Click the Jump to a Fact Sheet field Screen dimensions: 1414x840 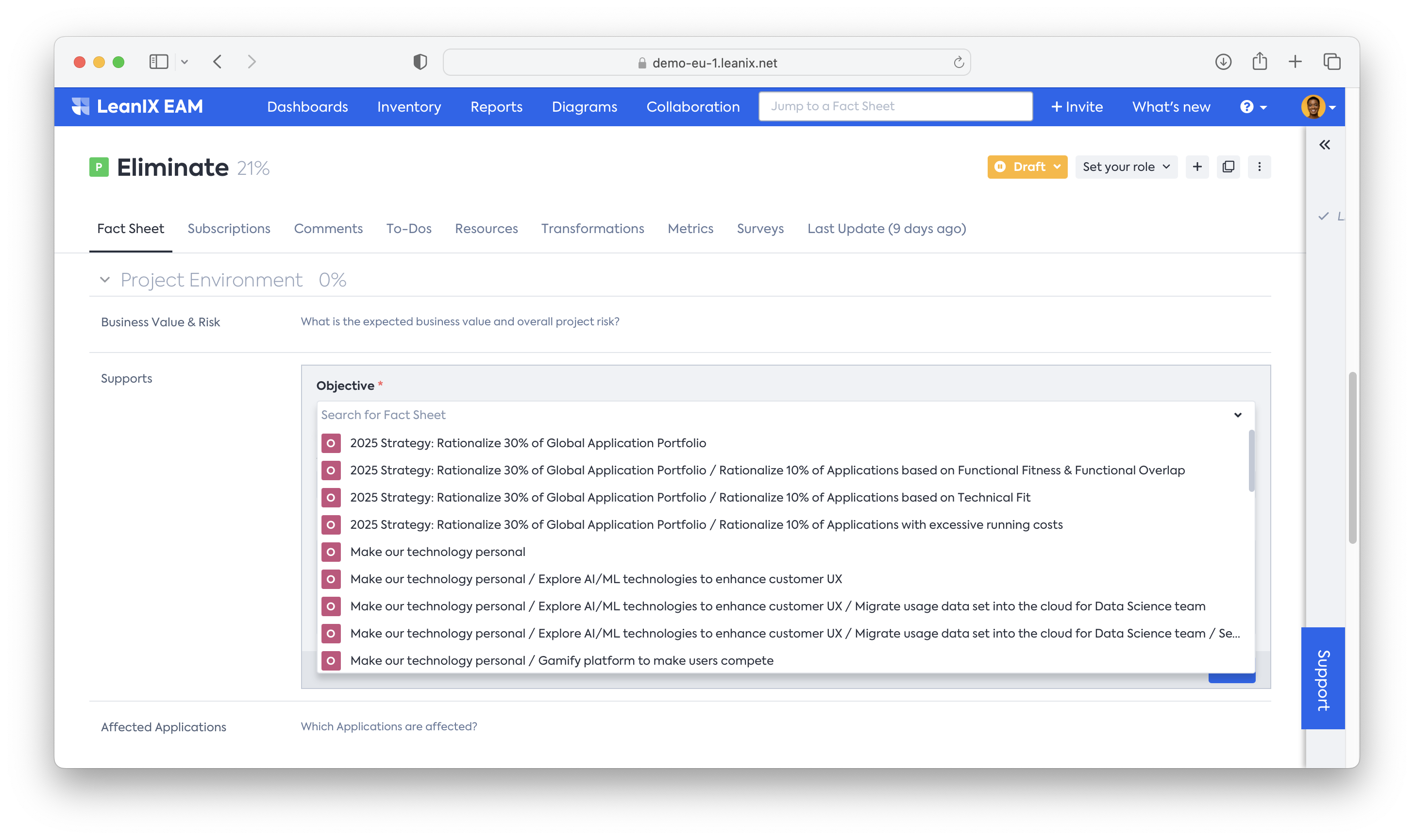pyautogui.click(x=895, y=106)
